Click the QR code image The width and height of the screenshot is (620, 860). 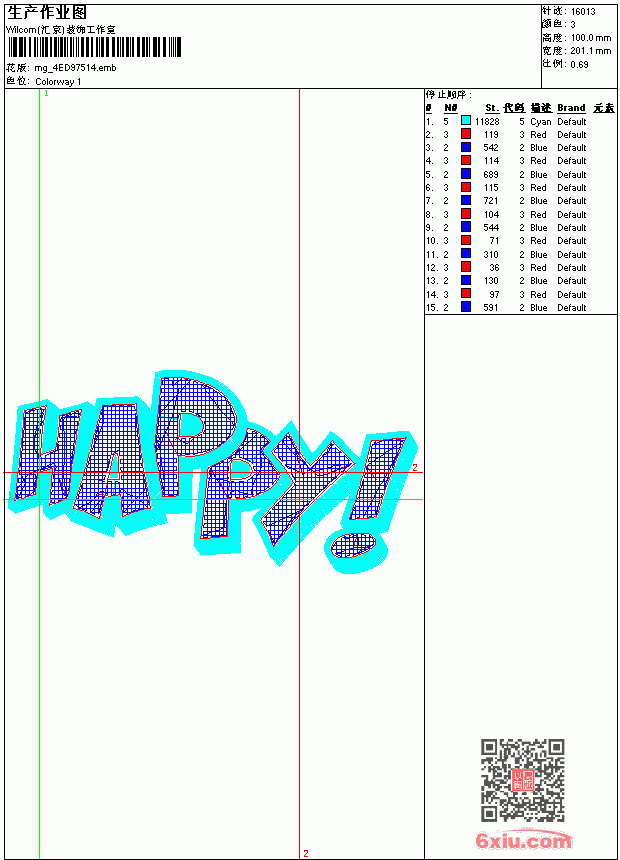pyautogui.click(x=523, y=780)
